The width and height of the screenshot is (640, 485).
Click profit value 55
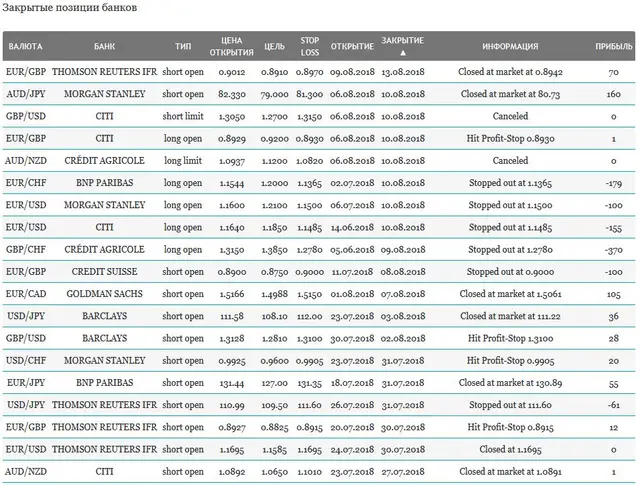click(613, 383)
